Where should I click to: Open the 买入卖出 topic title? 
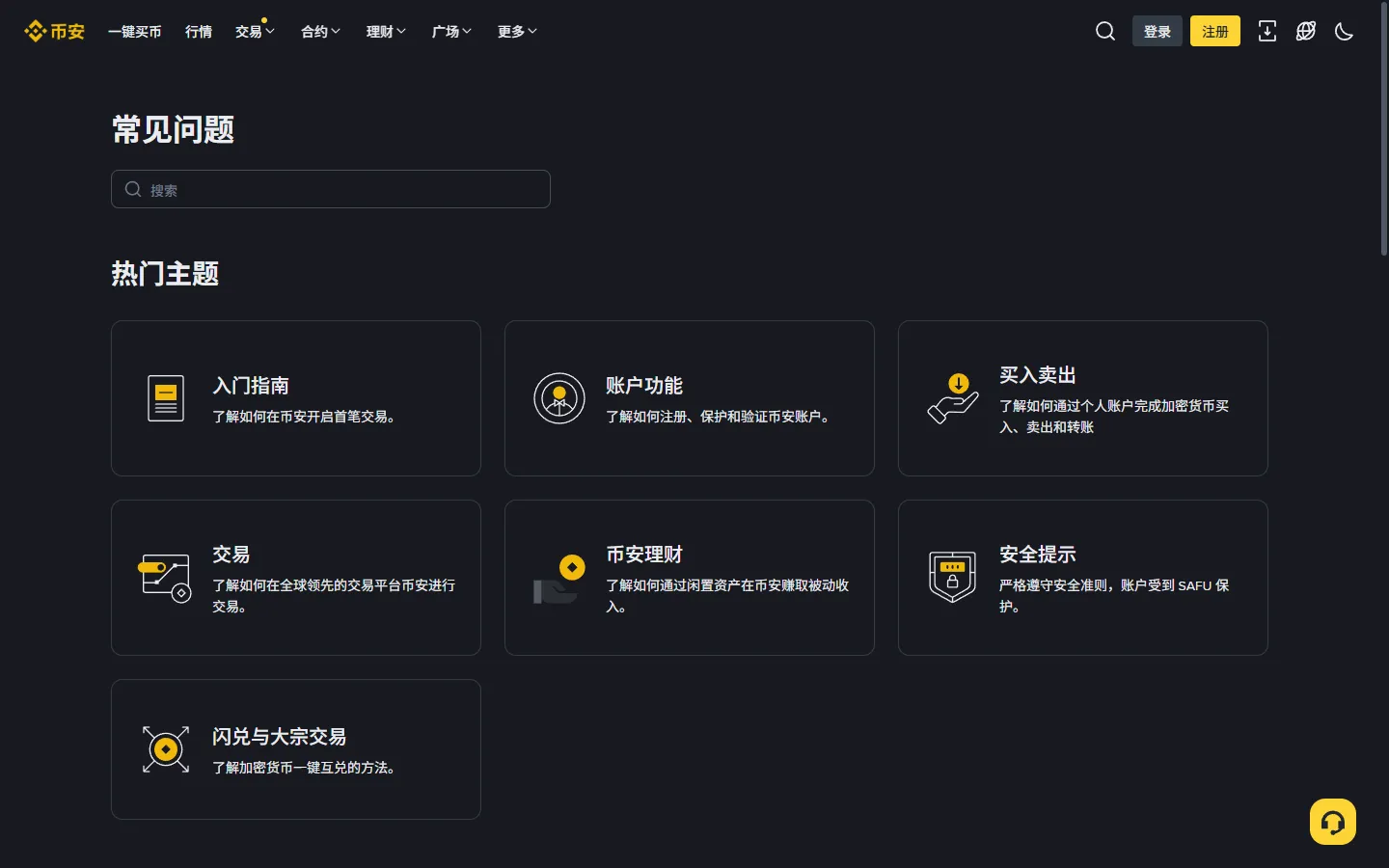[x=1038, y=375]
